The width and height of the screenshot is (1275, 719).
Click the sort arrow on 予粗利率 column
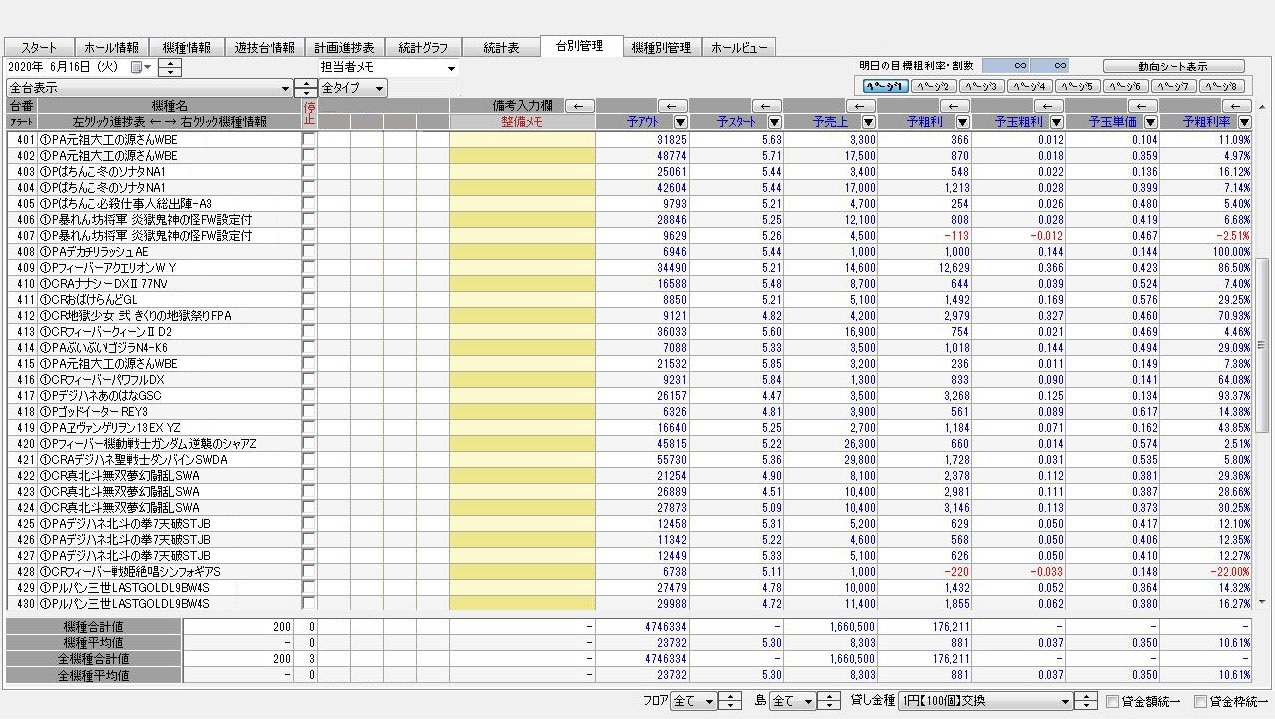(x=1244, y=122)
